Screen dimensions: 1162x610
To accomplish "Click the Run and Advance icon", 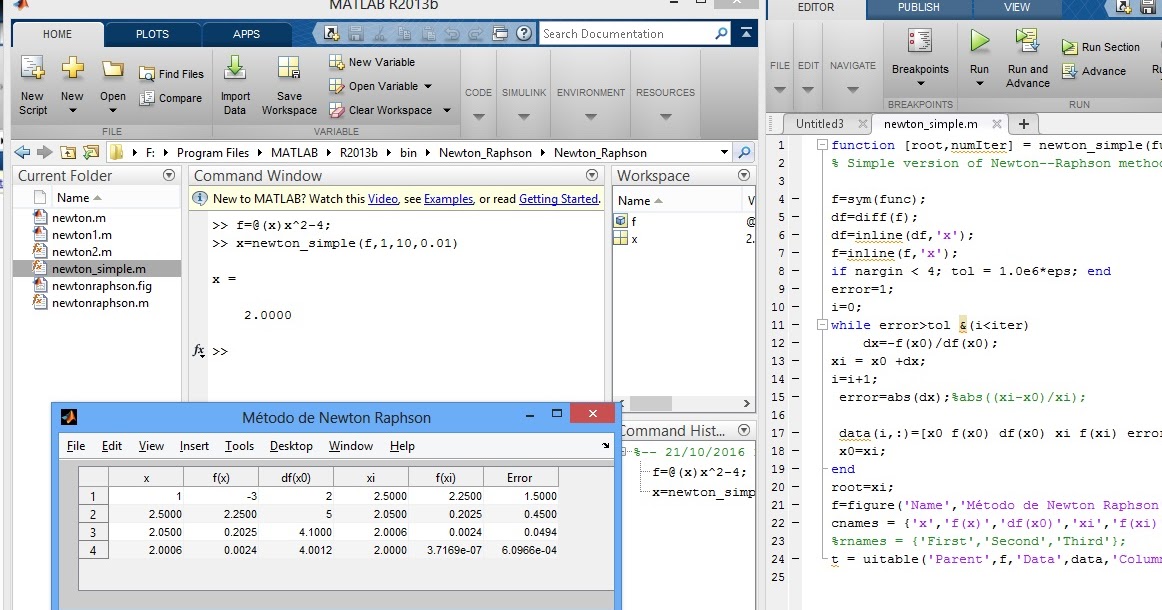I will coord(1027,41).
